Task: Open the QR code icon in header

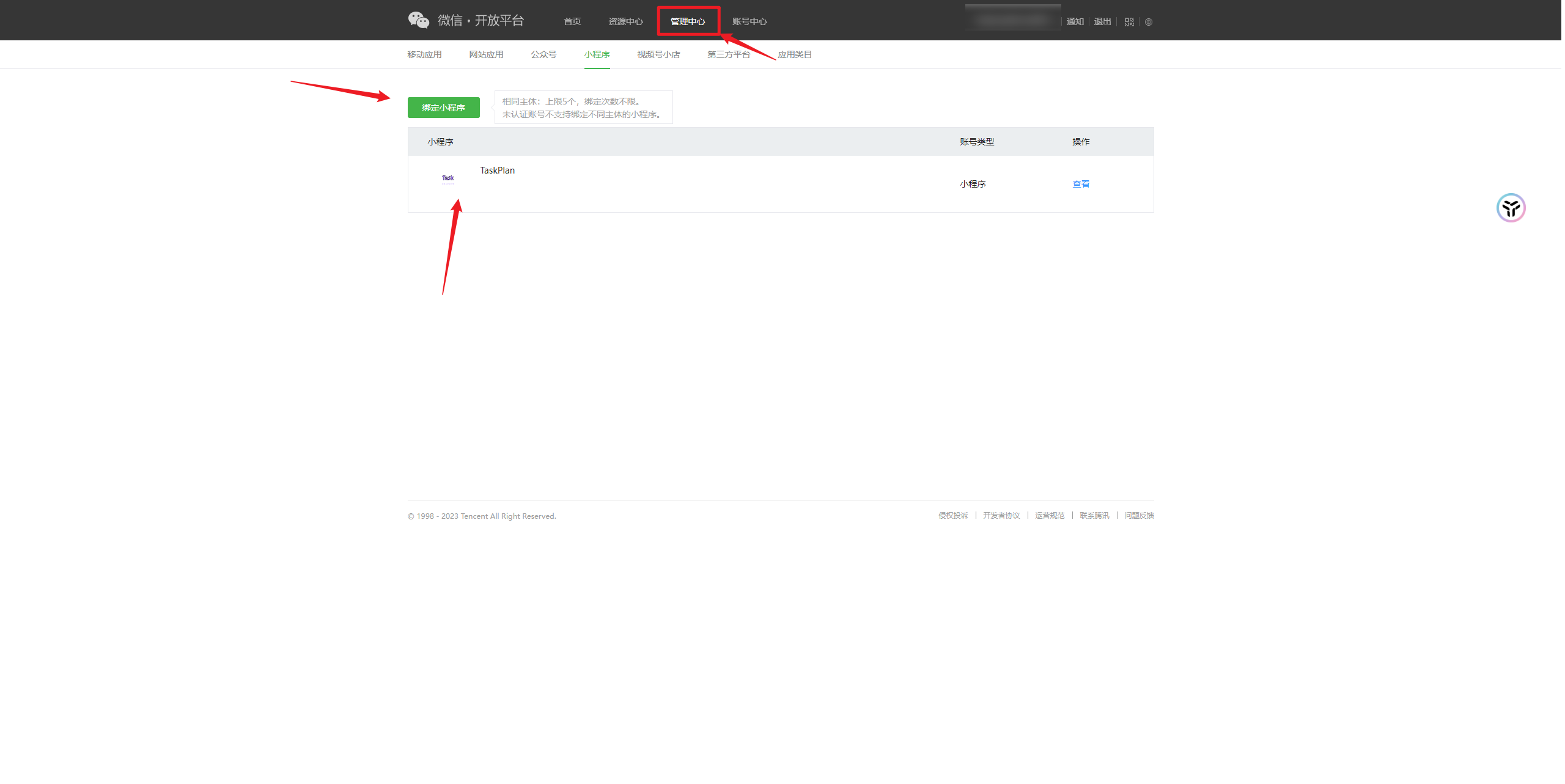Action: [1129, 22]
